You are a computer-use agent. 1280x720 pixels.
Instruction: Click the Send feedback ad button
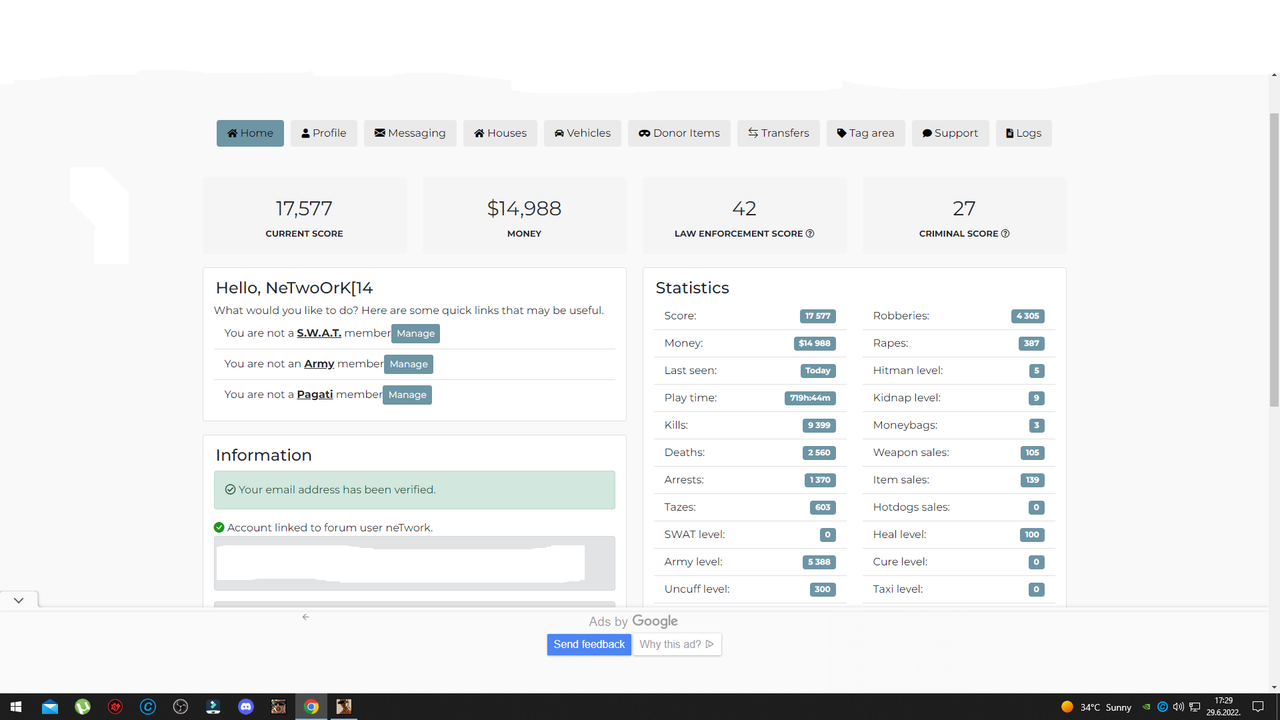pos(589,645)
